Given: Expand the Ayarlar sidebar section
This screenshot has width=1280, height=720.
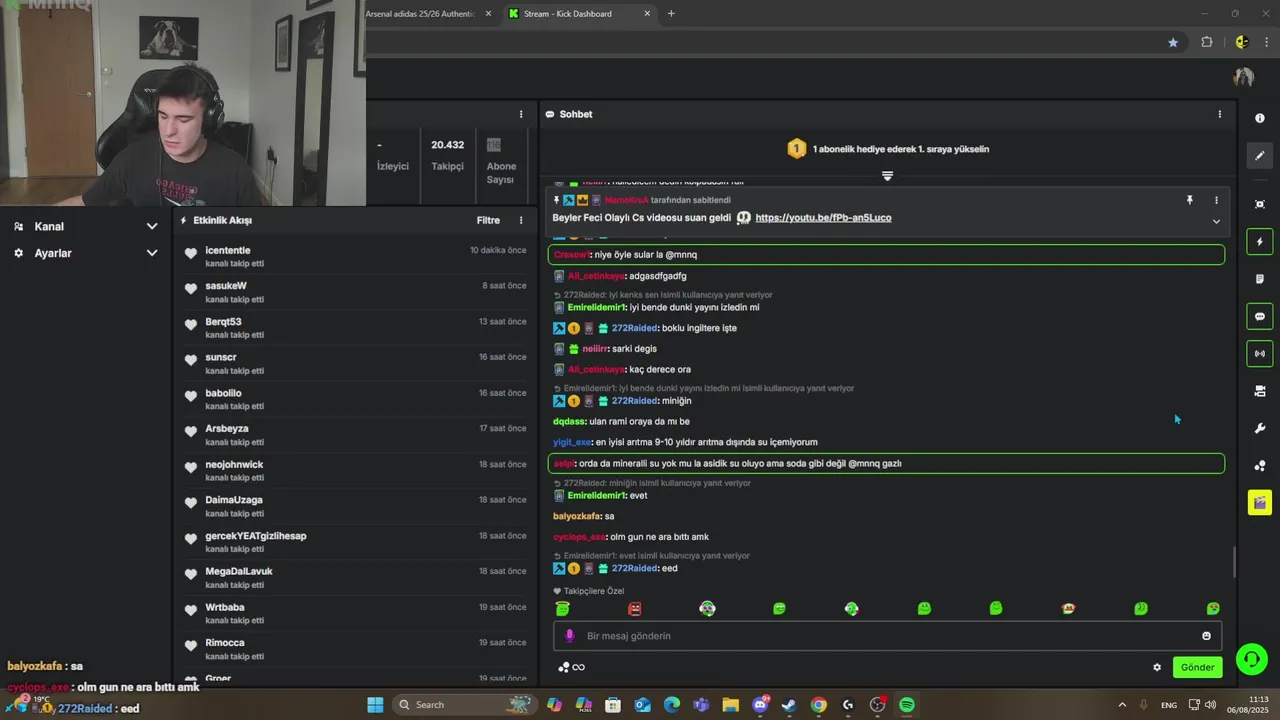Looking at the screenshot, I should coord(85,253).
